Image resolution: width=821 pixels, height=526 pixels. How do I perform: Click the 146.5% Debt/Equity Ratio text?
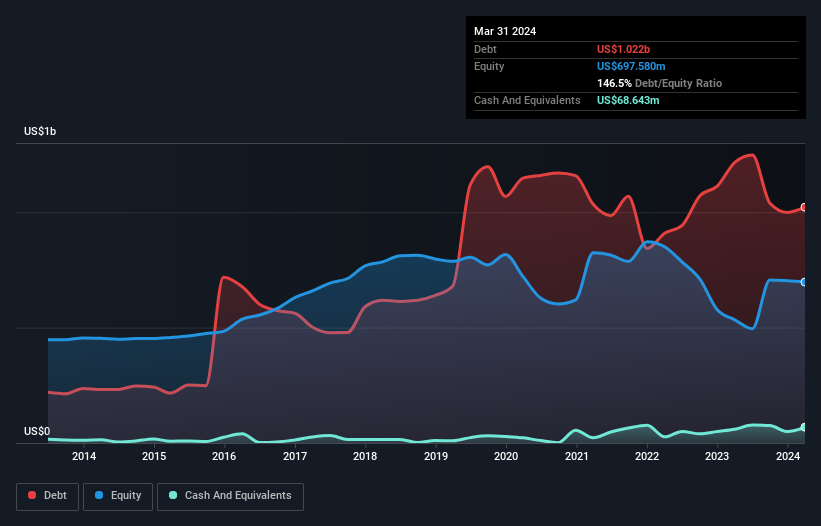pyautogui.click(x=659, y=83)
